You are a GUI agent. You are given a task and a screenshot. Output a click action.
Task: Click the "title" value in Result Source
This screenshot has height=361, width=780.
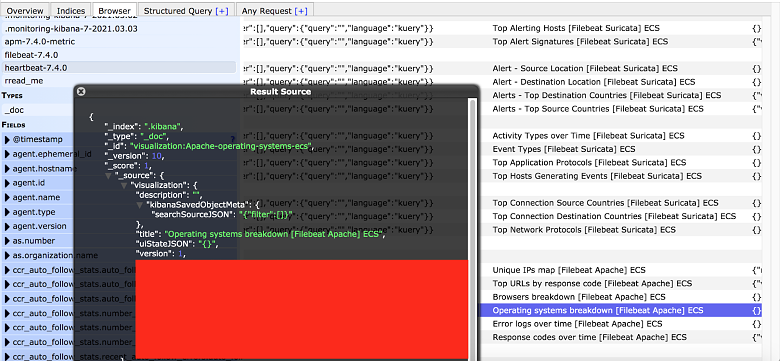(275, 235)
